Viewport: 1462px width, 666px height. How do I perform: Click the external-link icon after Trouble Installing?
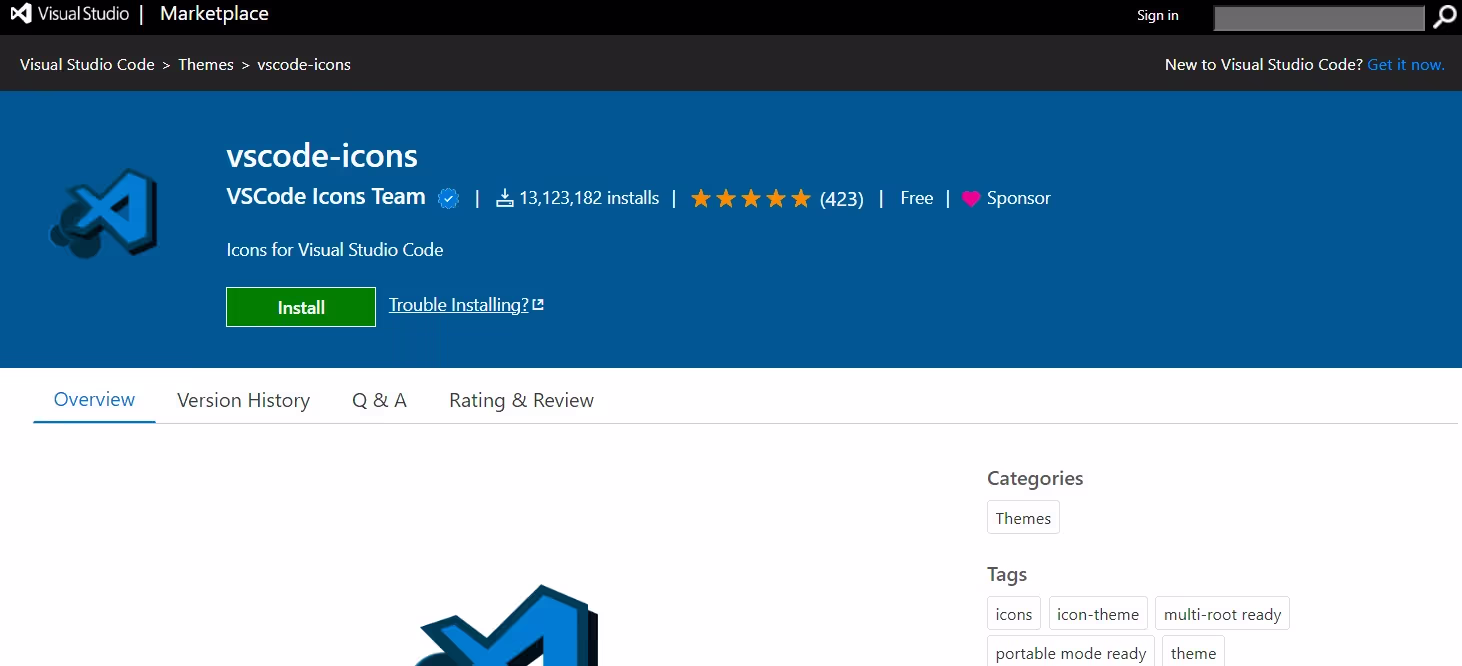coord(538,305)
